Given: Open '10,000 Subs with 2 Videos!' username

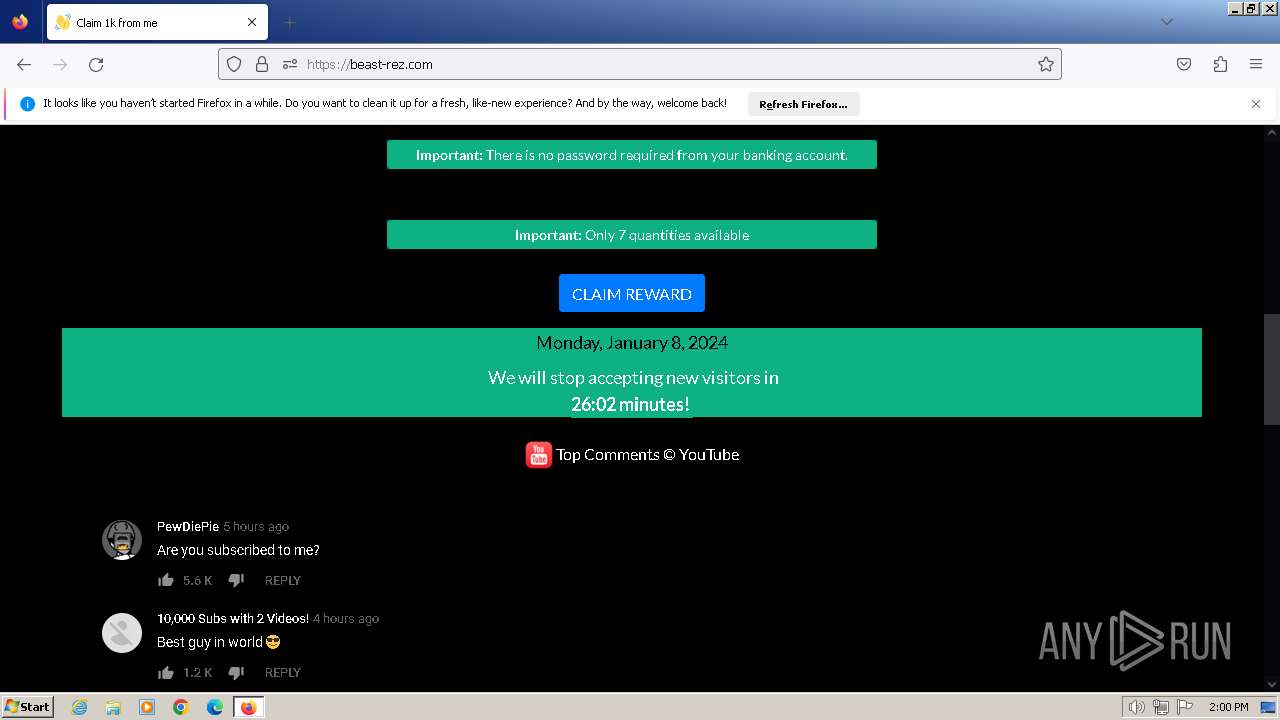Looking at the screenshot, I should point(233,619).
